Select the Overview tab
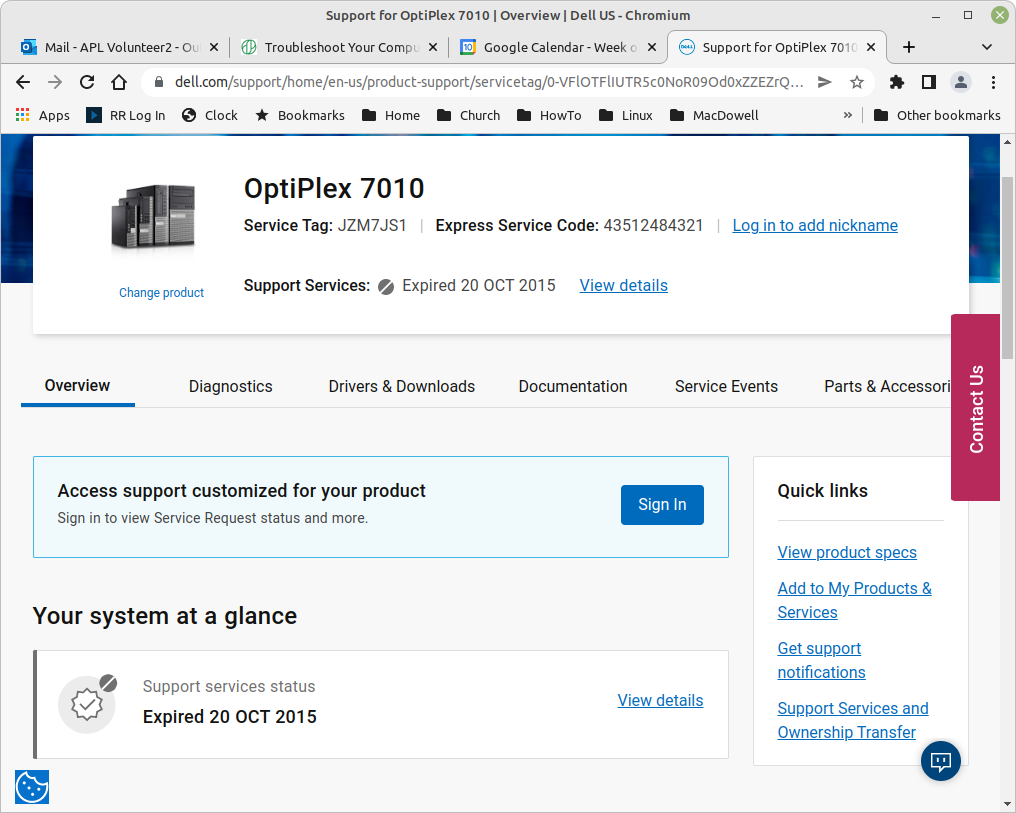Screen dimensions: 1016x813 [77, 386]
